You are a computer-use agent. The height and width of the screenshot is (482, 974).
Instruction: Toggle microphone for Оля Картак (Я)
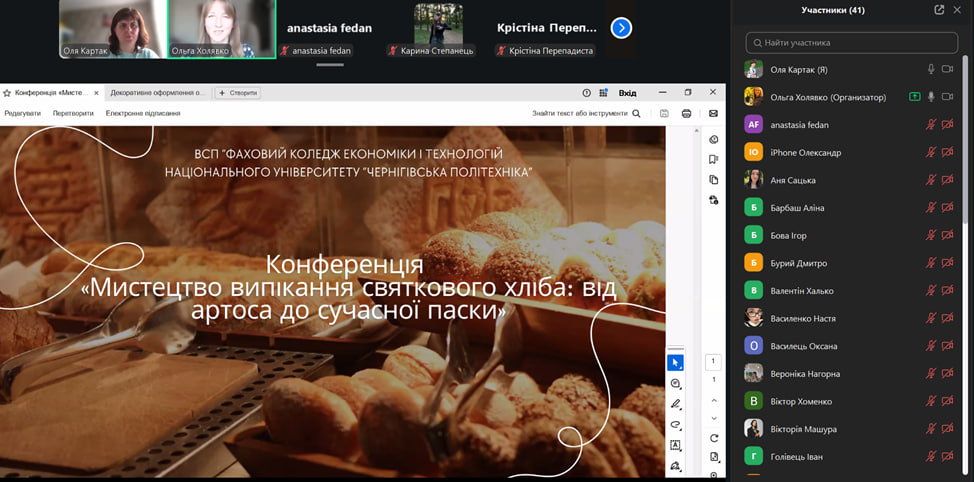coord(930,69)
